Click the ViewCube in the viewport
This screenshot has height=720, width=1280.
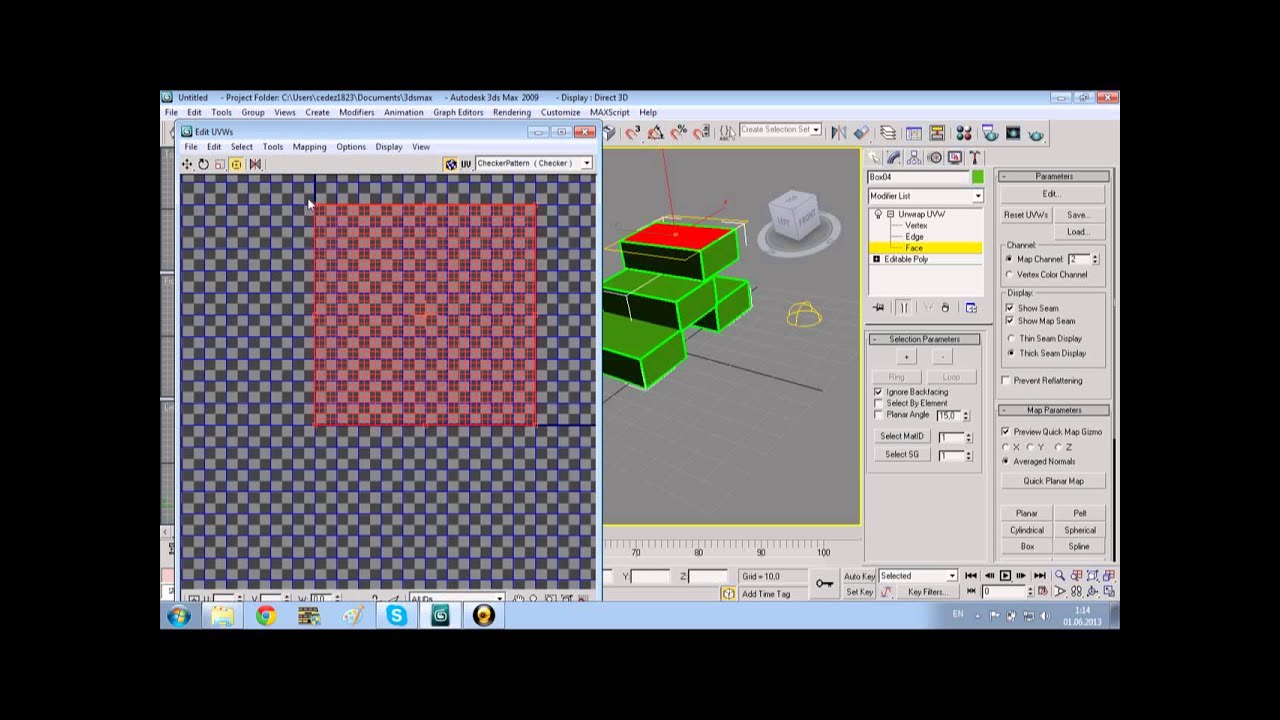(x=797, y=215)
